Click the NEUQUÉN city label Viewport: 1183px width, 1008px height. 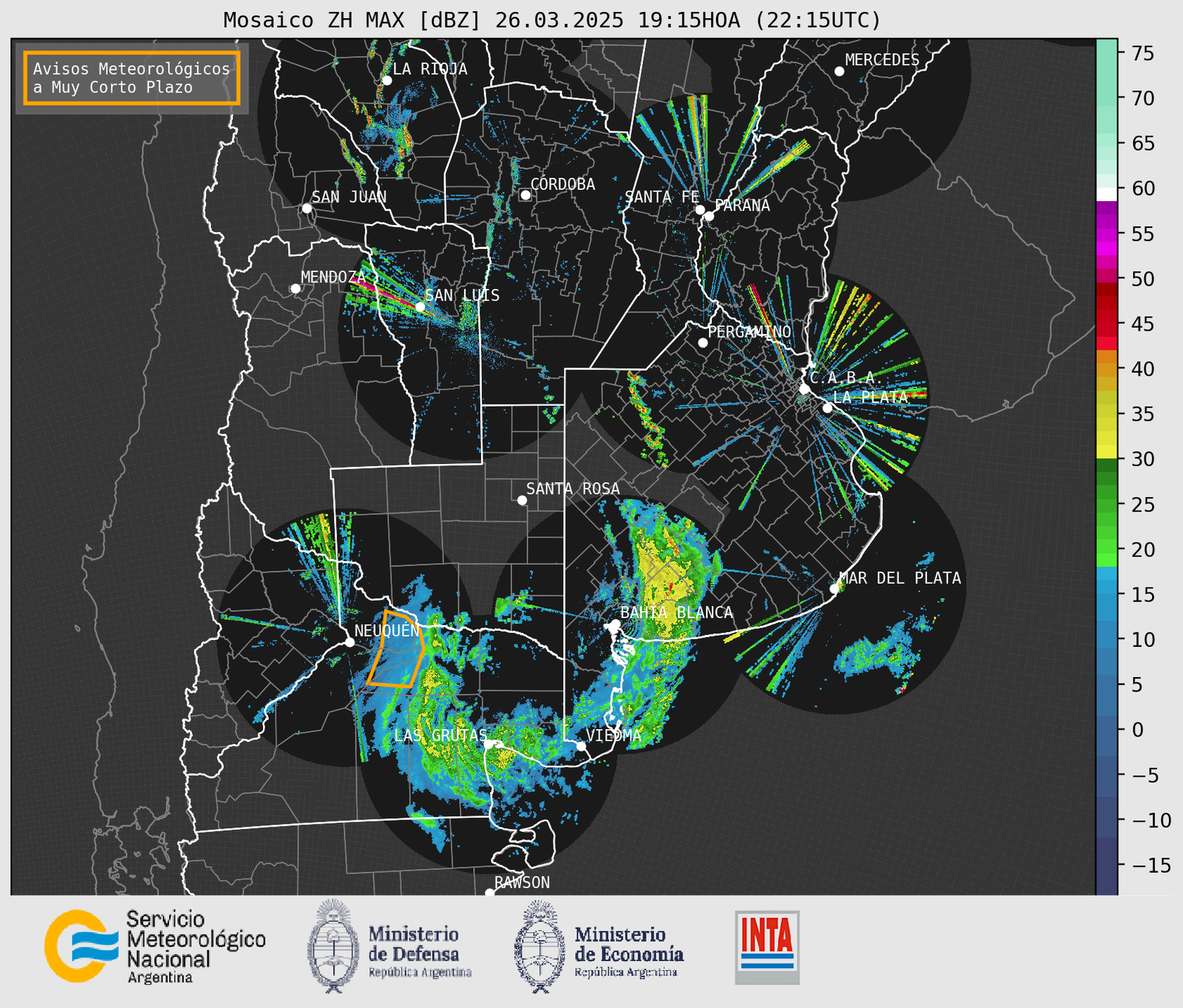click(x=387, y=630)
